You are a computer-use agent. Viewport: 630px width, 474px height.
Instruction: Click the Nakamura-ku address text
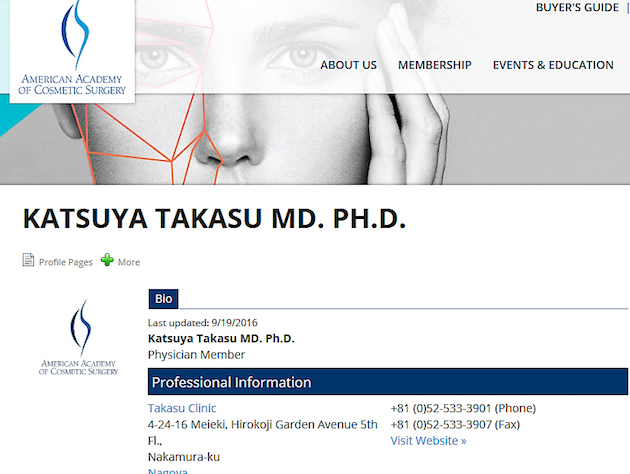click(184, 457)
